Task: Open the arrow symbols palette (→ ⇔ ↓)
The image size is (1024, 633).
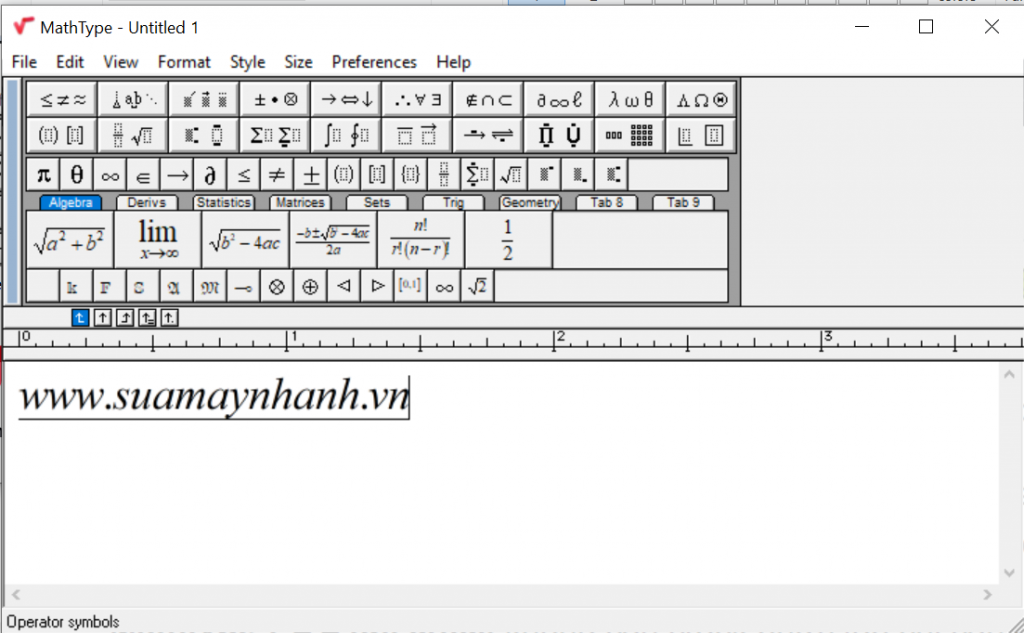Action: point(346,99)
